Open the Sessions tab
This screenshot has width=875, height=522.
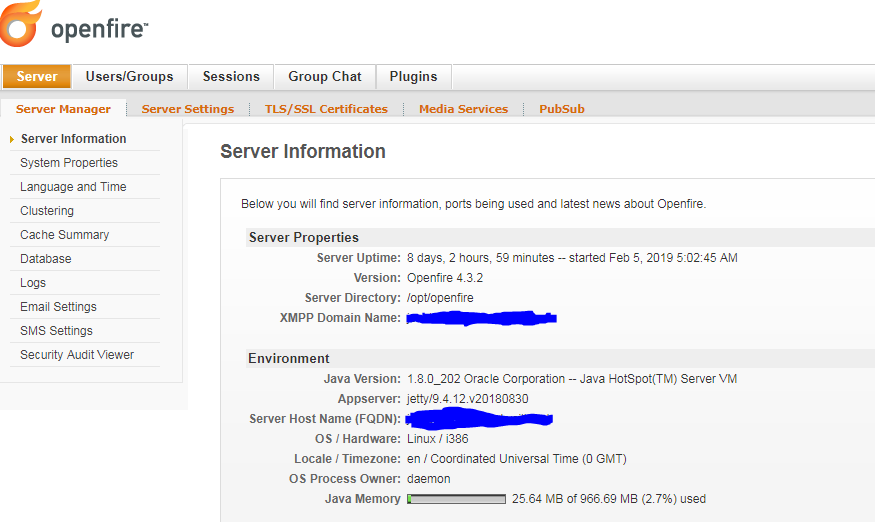pyautogui.click(x=231, y=76)
